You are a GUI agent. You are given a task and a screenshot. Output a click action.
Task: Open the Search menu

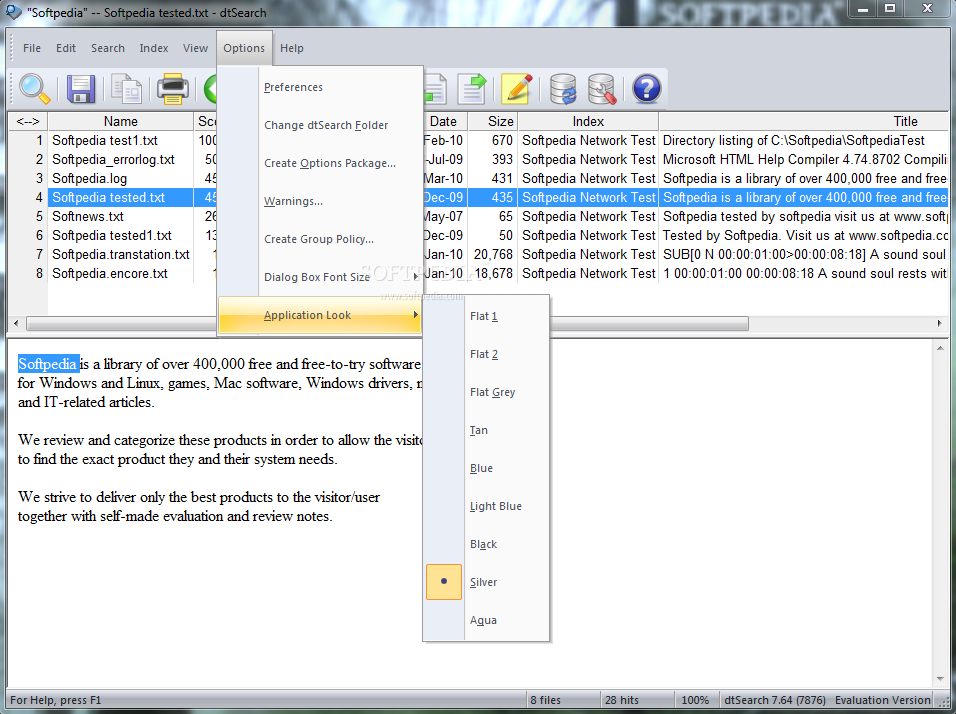click(x=108, y=48)
